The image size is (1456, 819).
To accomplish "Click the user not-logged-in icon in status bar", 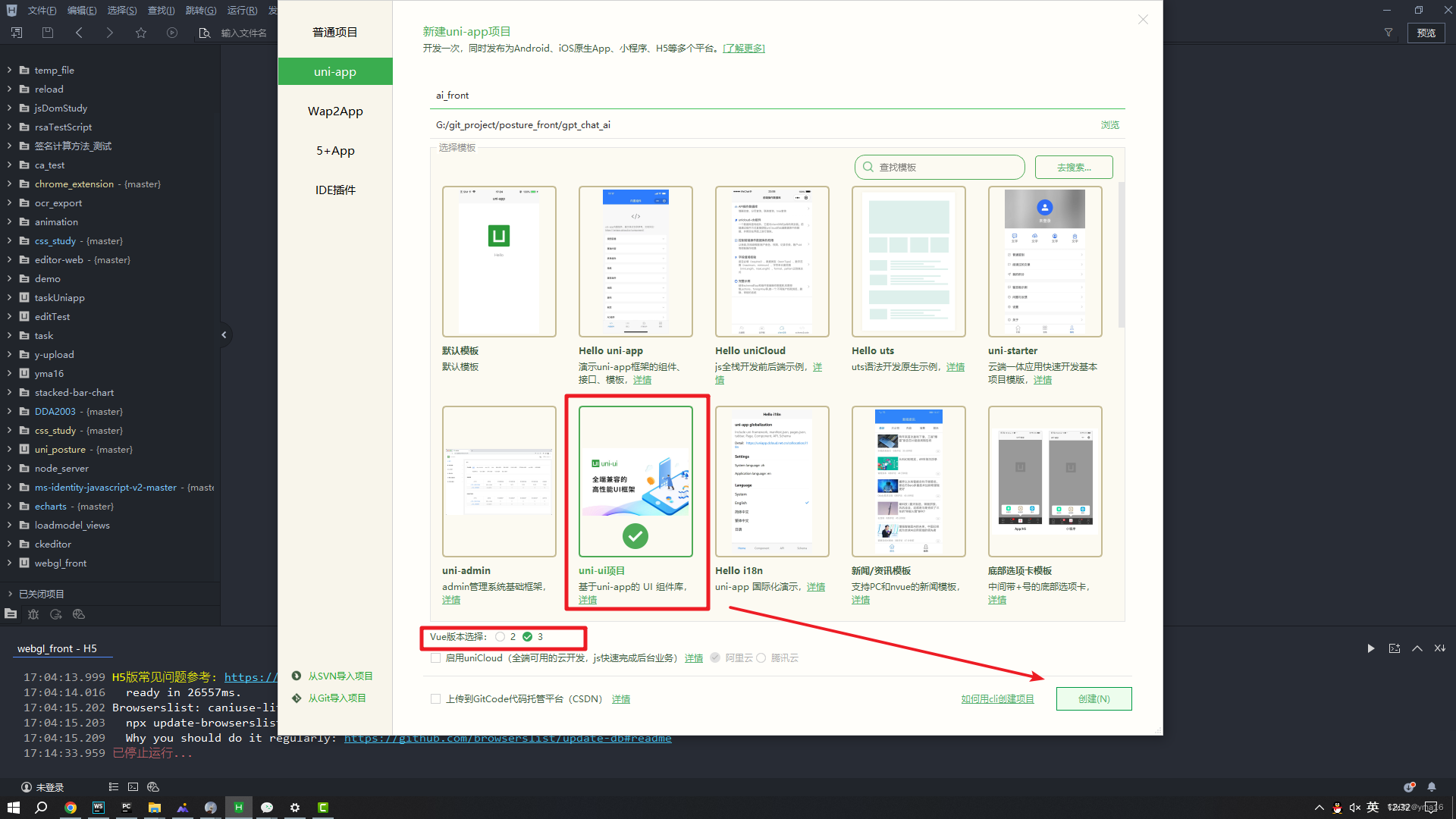I will (27, 787).
